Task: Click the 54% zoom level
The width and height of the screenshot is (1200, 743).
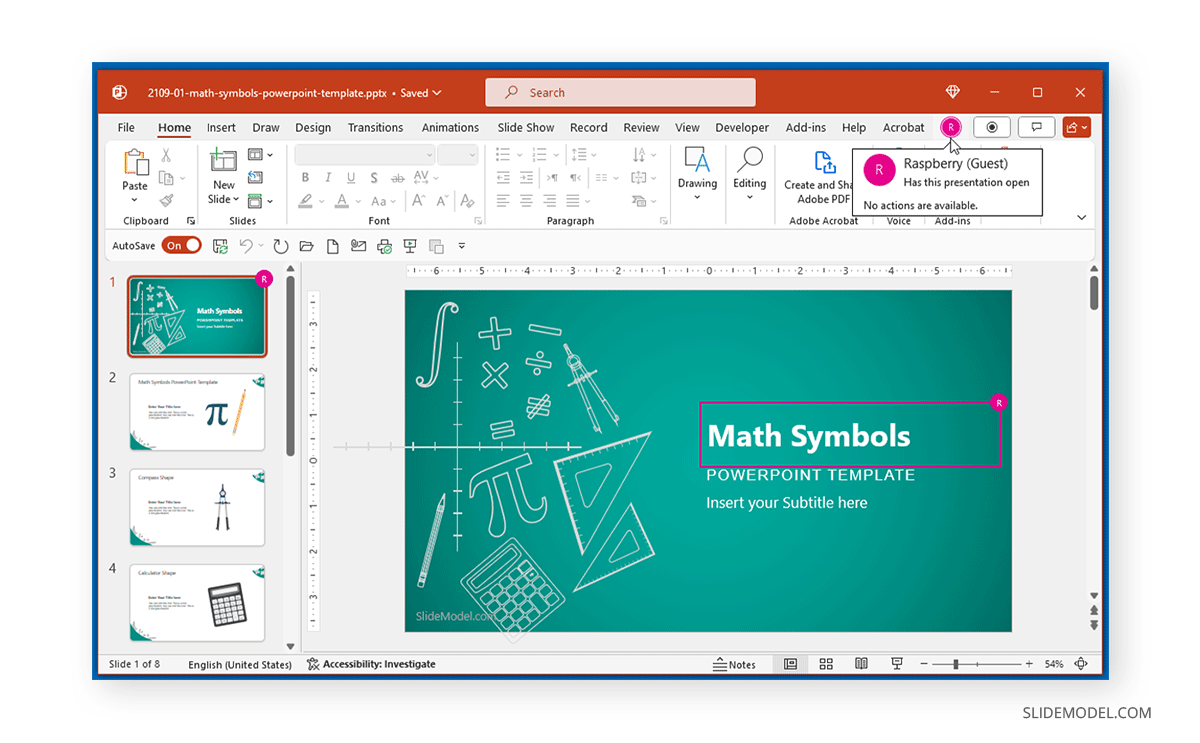Action: [1054, 664]
